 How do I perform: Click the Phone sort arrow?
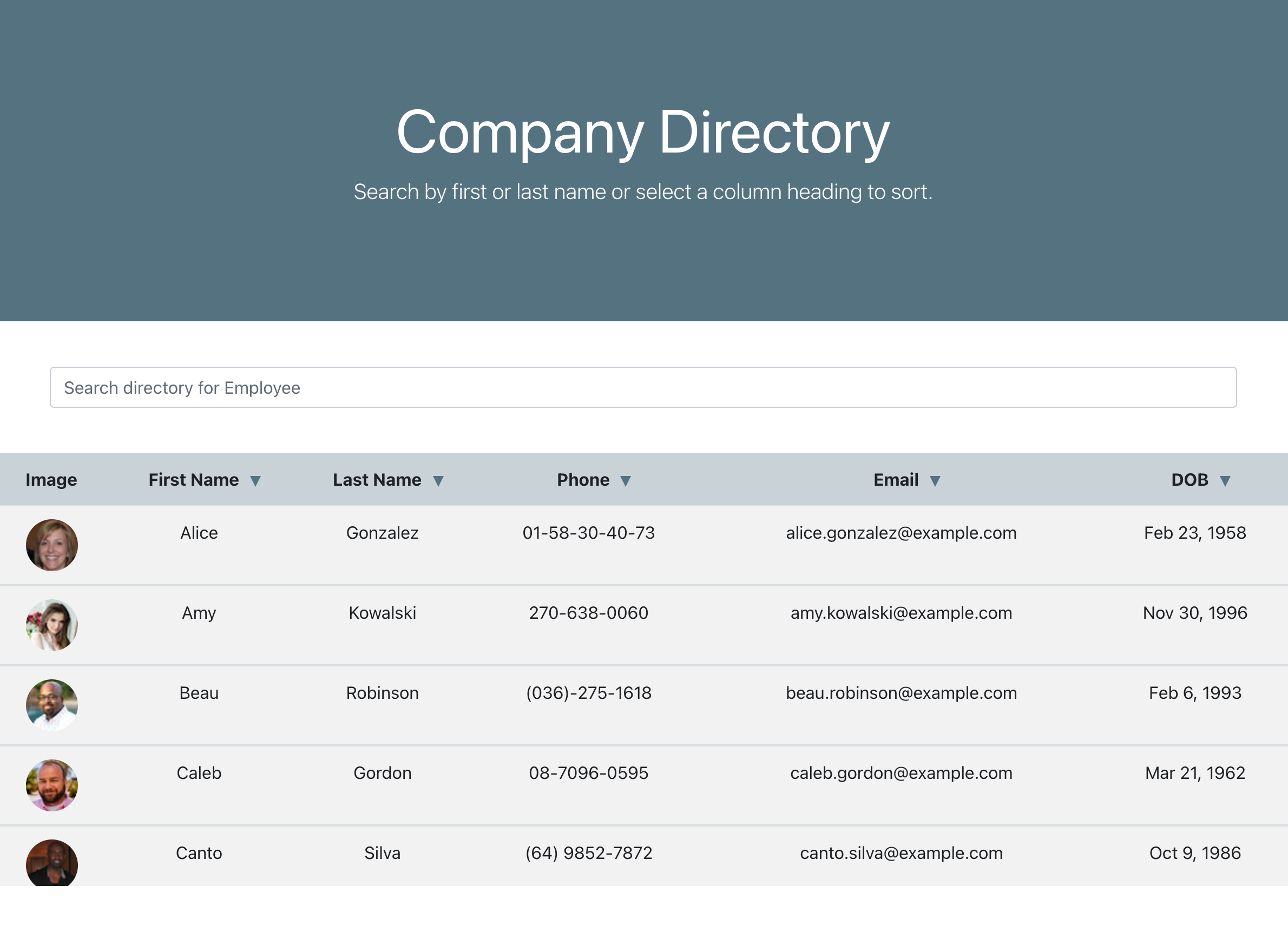tap(626, 481)
